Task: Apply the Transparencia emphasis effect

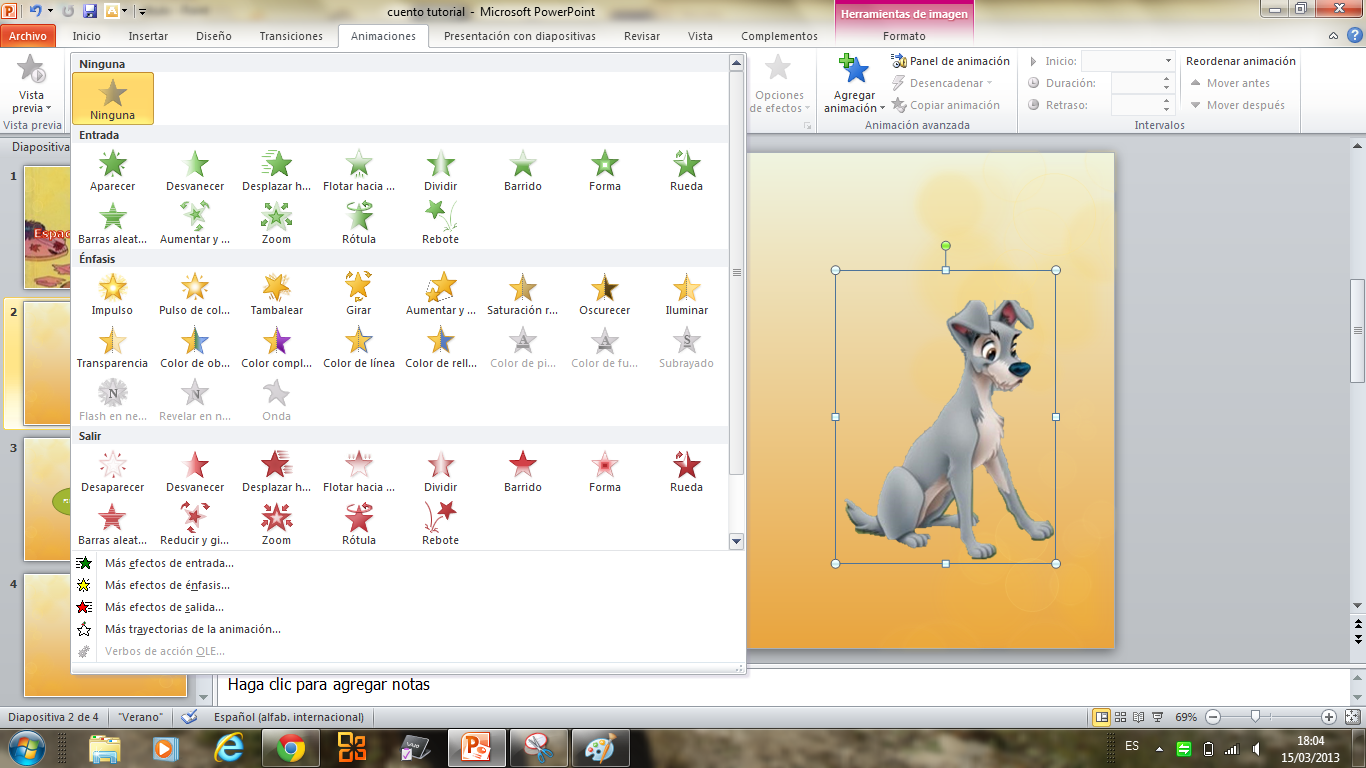Action: coord(113,347)
